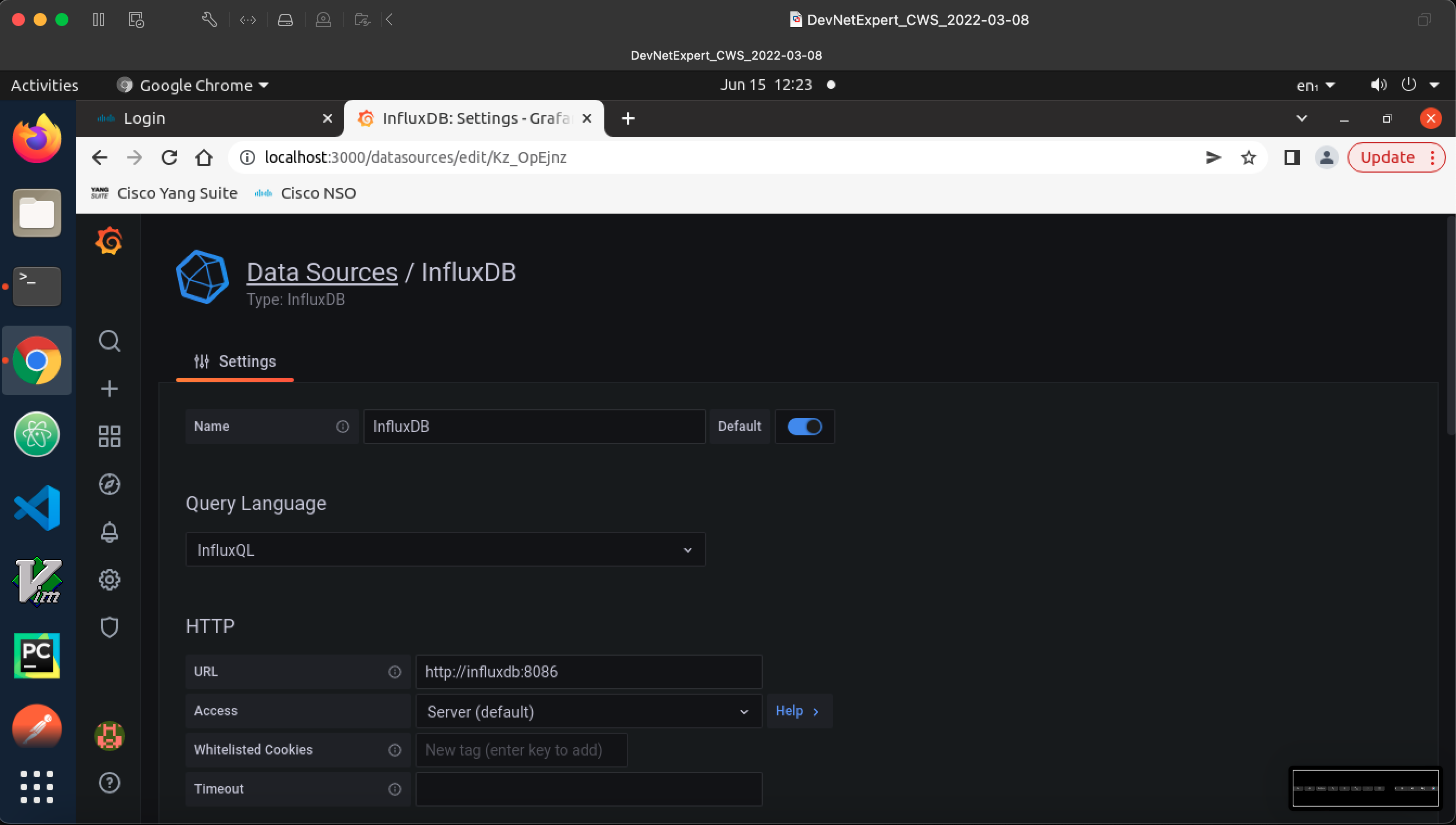Enable the Default toggle for InfluxDB
The height and width of the screenshot is (825, 1456).
coord(804,426)
